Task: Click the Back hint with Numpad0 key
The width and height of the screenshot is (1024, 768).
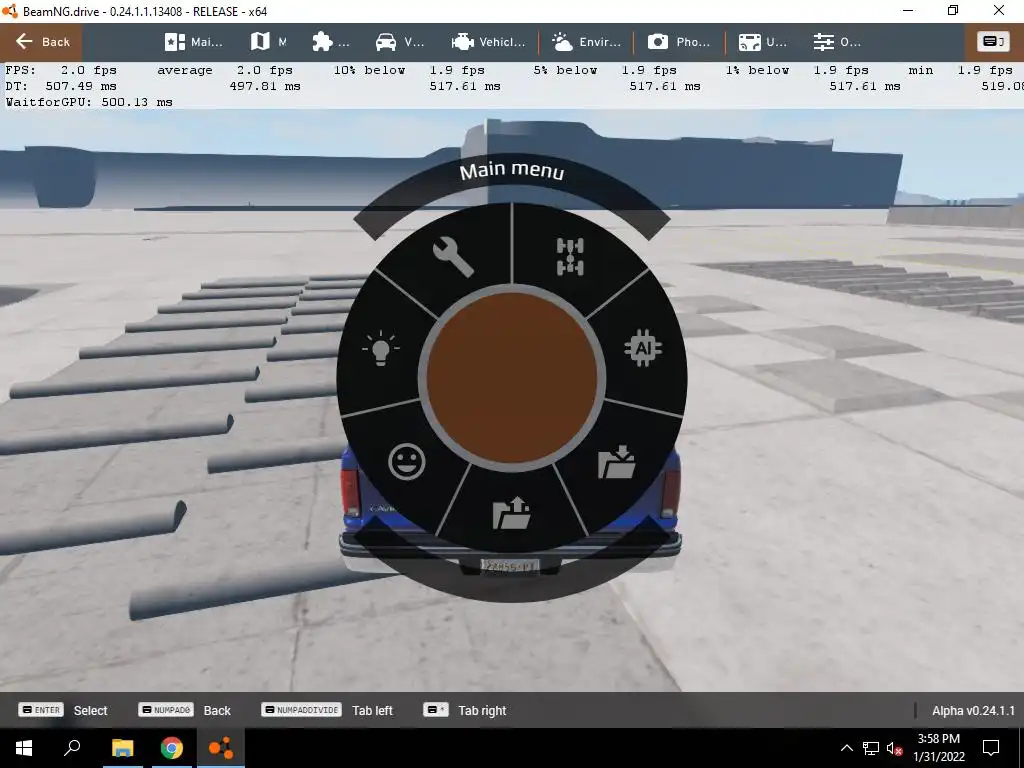Action: pos(185,710)
